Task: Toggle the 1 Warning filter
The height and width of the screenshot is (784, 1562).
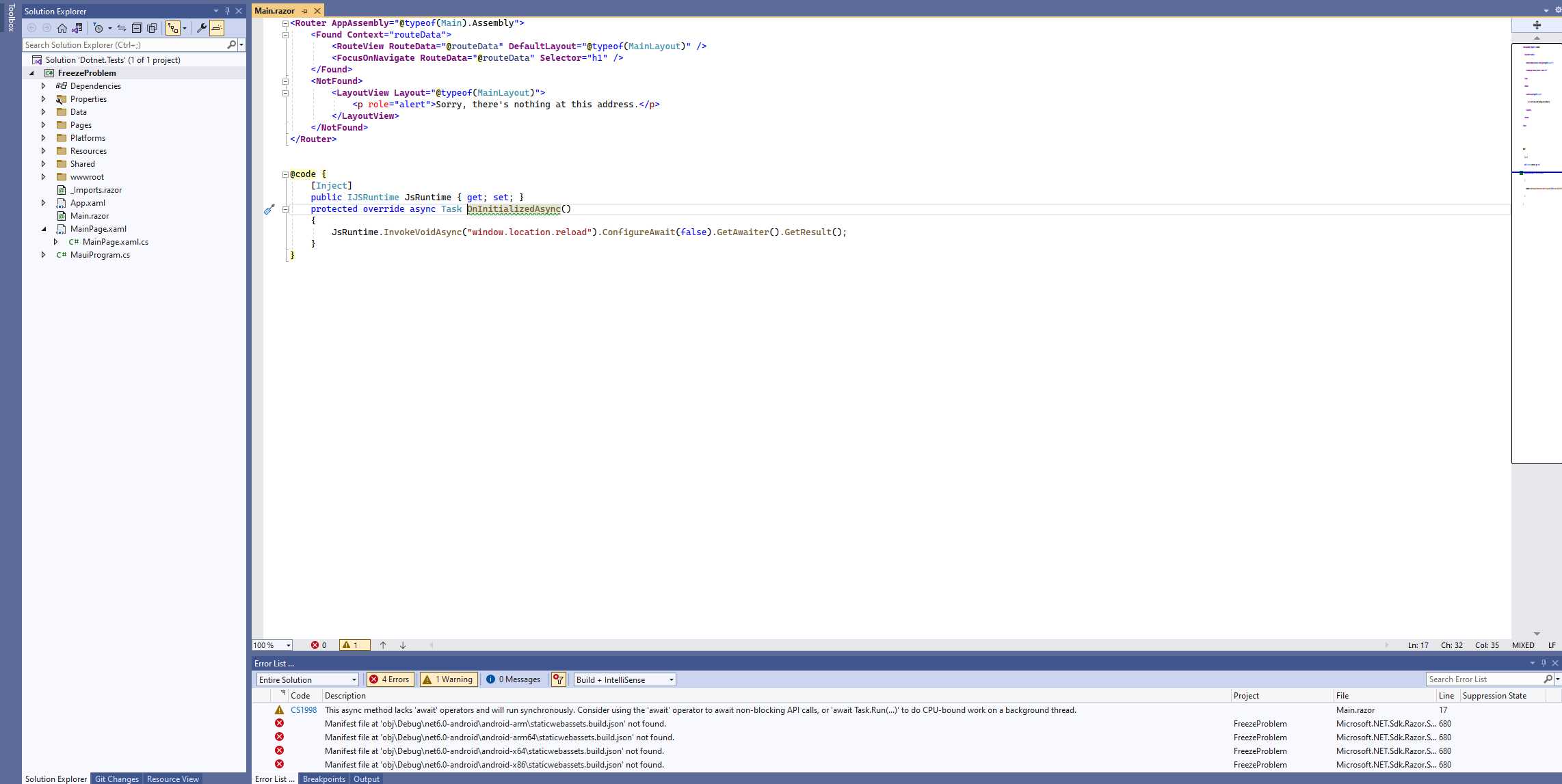Action: coord(448,679)
